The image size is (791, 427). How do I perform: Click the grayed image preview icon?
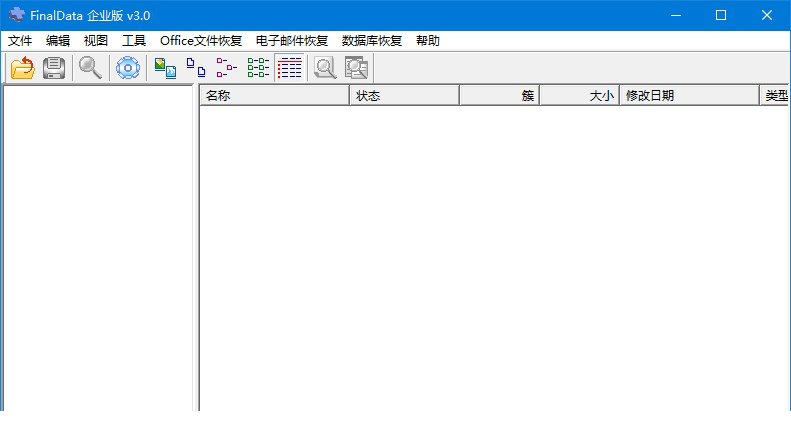[x=356, y=68]
